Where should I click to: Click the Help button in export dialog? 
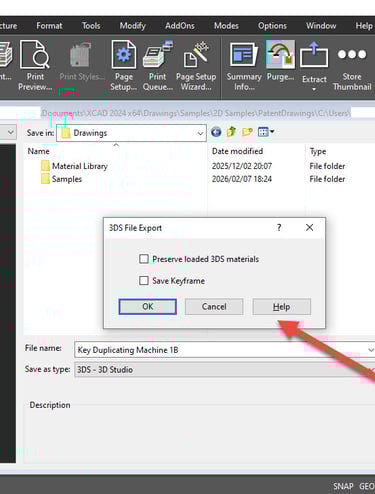[282, 306]
